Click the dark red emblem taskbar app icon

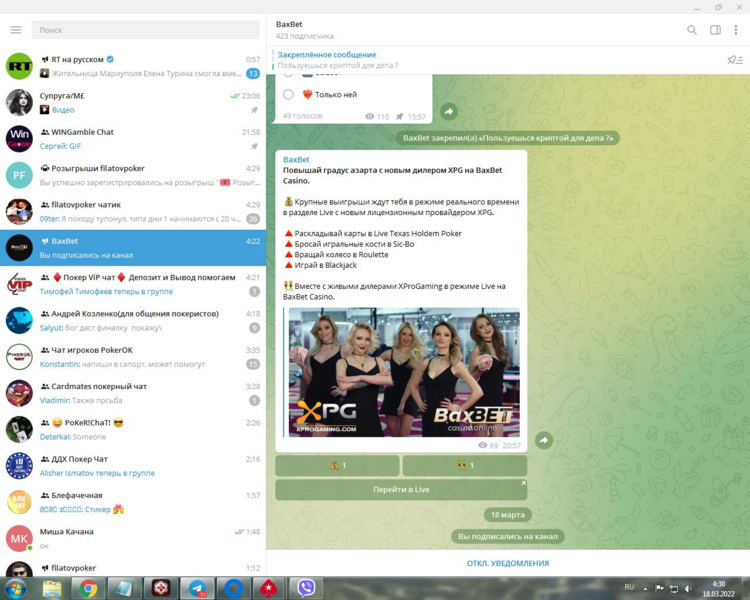click(x=161, y=588)
